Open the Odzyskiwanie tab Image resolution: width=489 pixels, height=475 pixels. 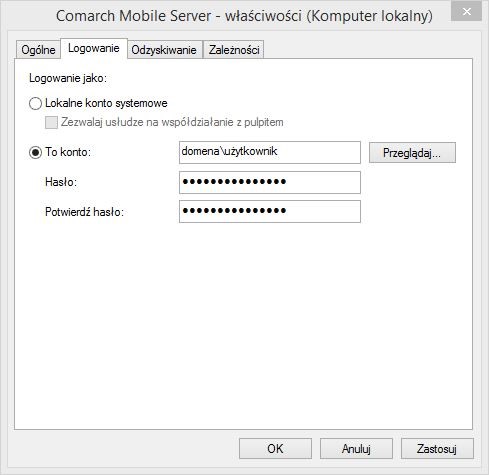click(x=164, y=50)
